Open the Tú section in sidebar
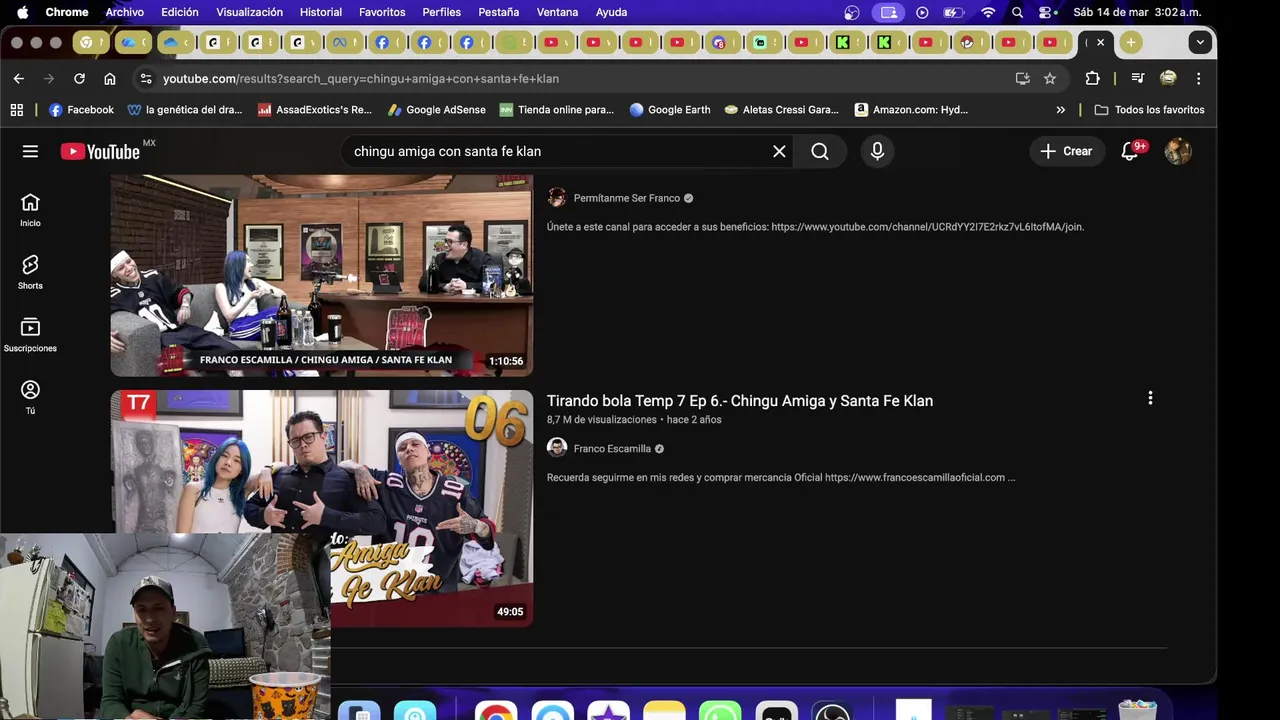Viewport: 1280px width, 720px height. click(30, 397)
